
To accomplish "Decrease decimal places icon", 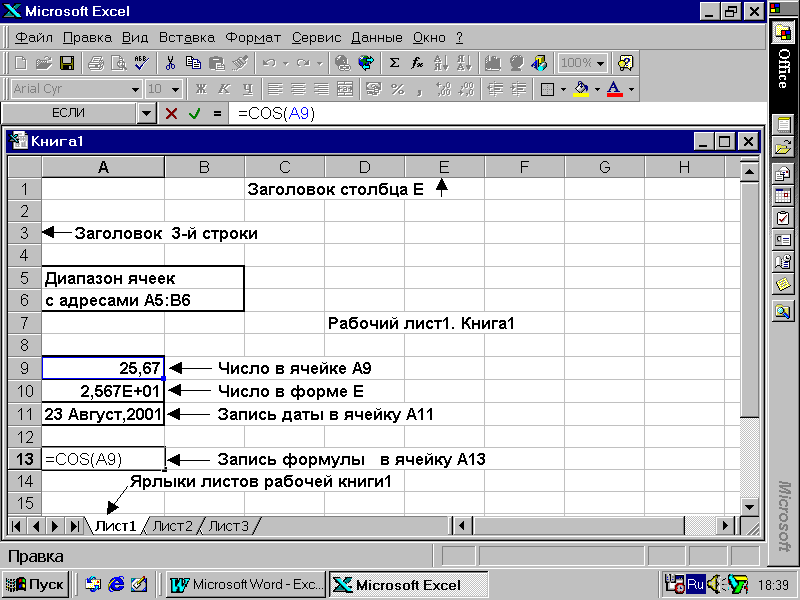I will (x=466, y=89).
